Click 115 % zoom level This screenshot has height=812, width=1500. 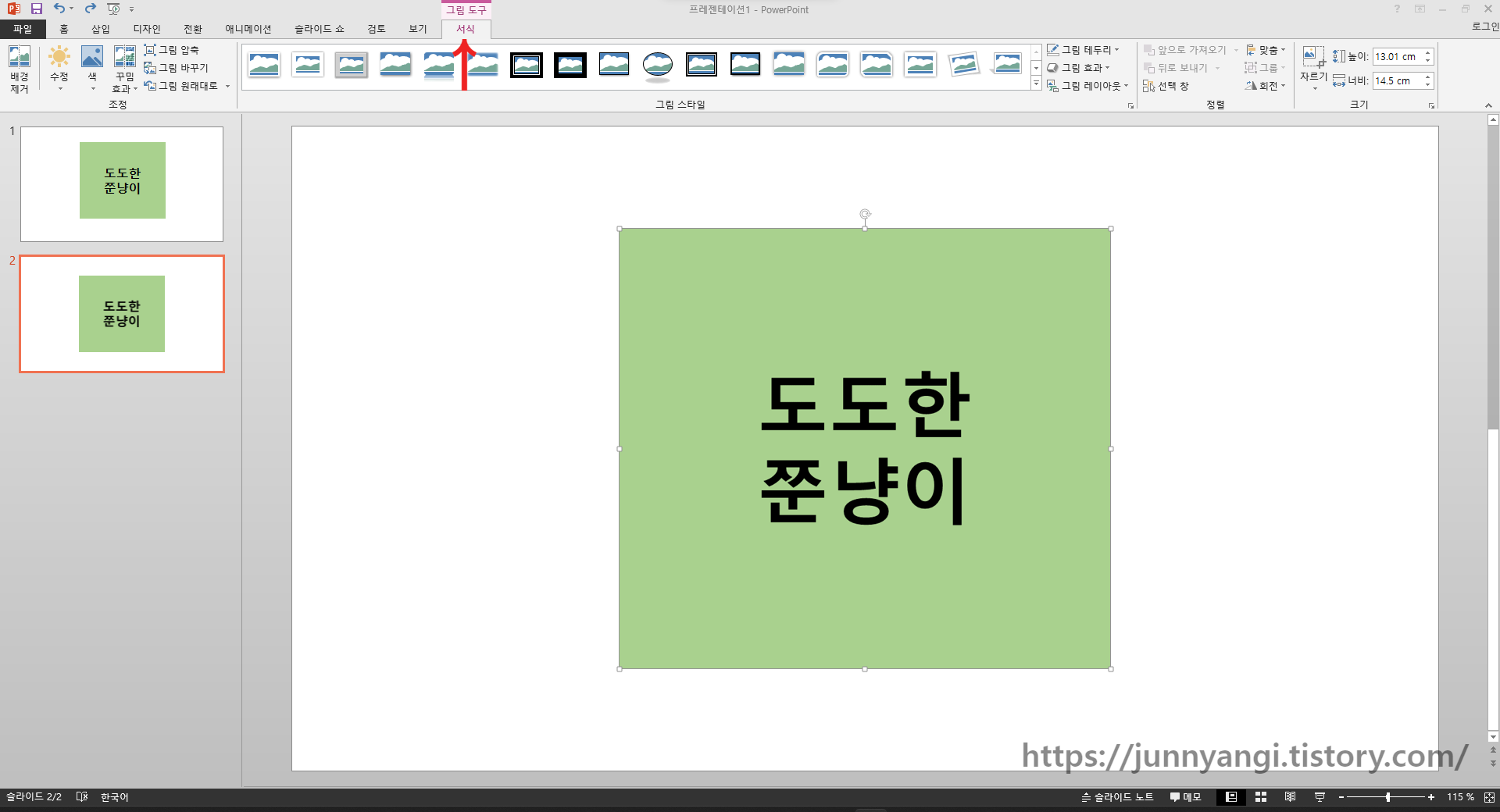point(1460,797)
